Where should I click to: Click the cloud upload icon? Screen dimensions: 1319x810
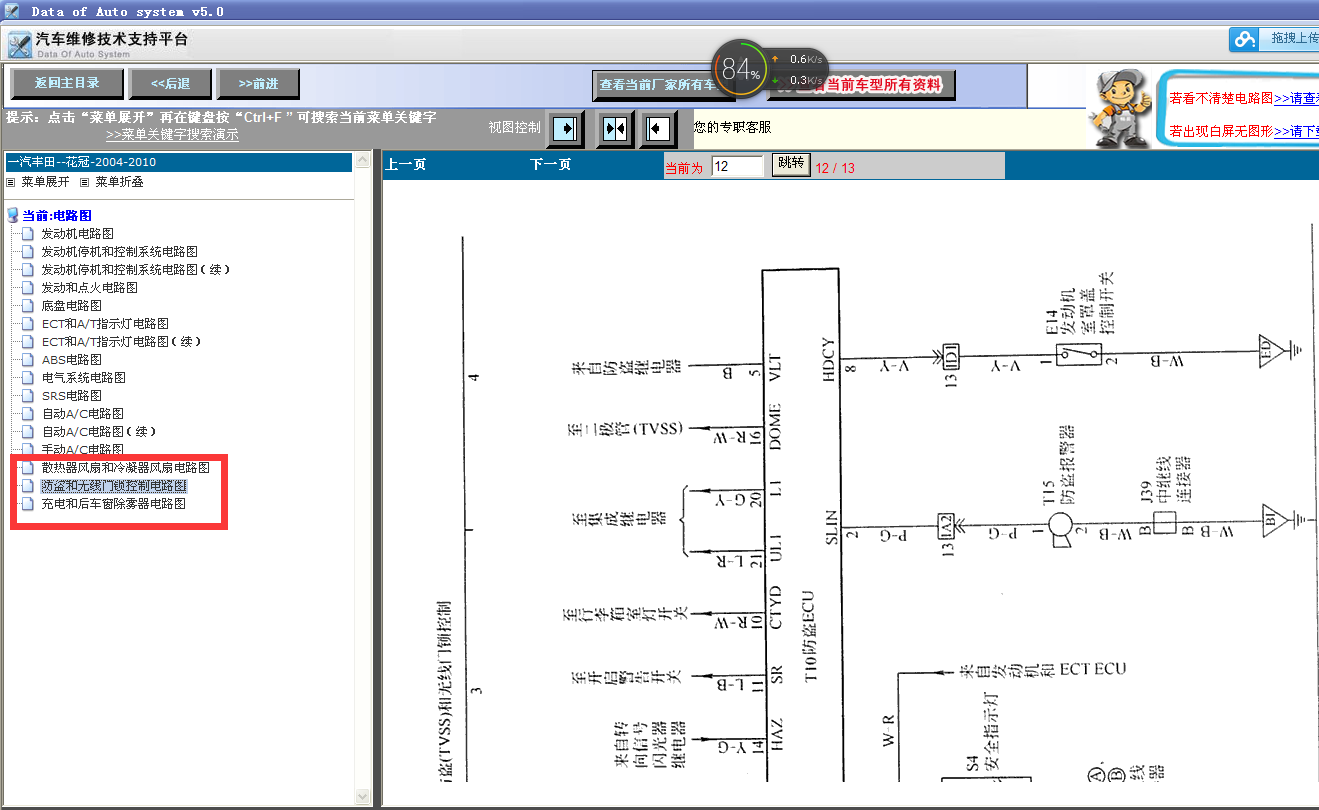coord(1244,39)
